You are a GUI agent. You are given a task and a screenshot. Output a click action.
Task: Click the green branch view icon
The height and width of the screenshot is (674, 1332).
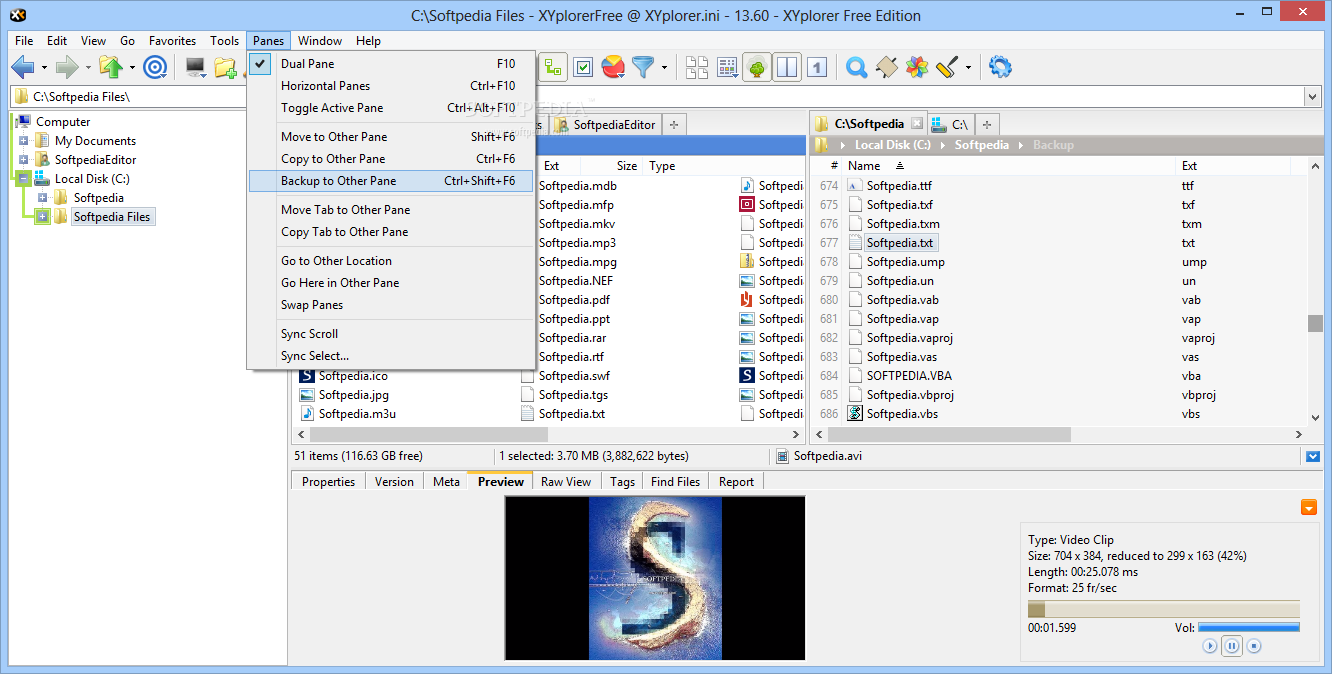553,67
